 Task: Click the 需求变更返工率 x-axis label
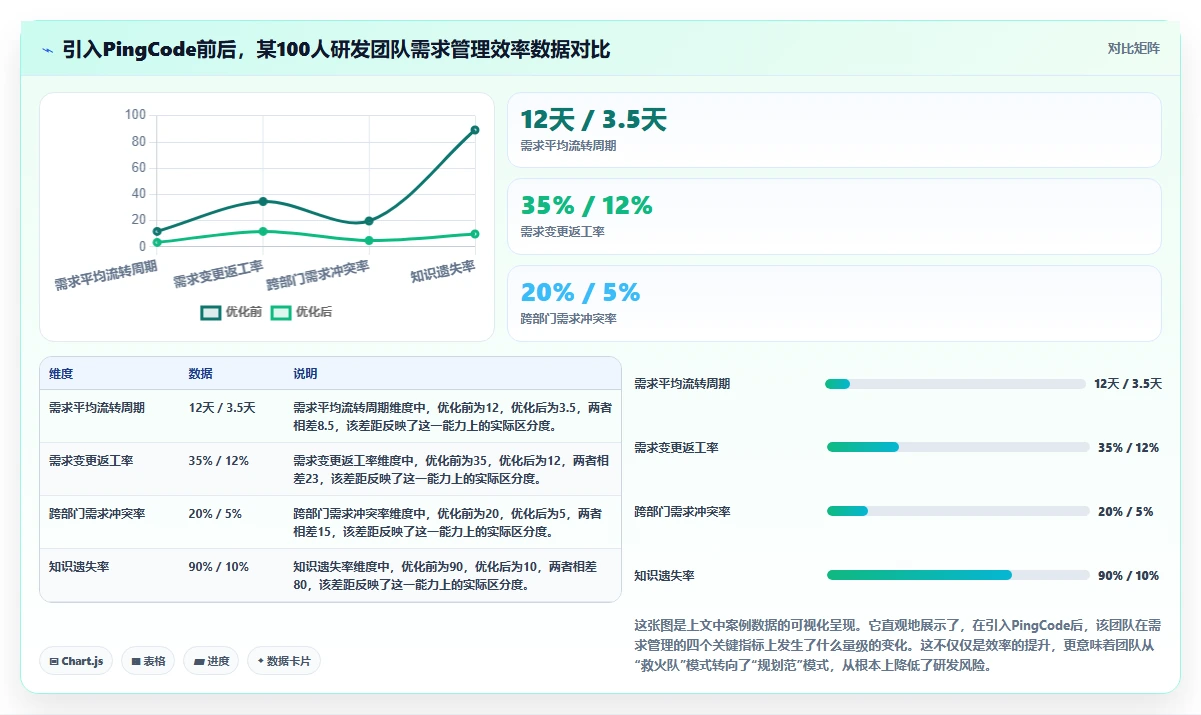(219, 274)
